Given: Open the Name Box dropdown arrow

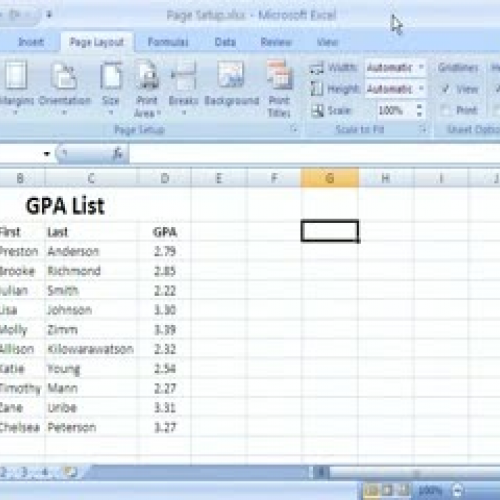Looking at the screenshot, I should tap(47, 154).
